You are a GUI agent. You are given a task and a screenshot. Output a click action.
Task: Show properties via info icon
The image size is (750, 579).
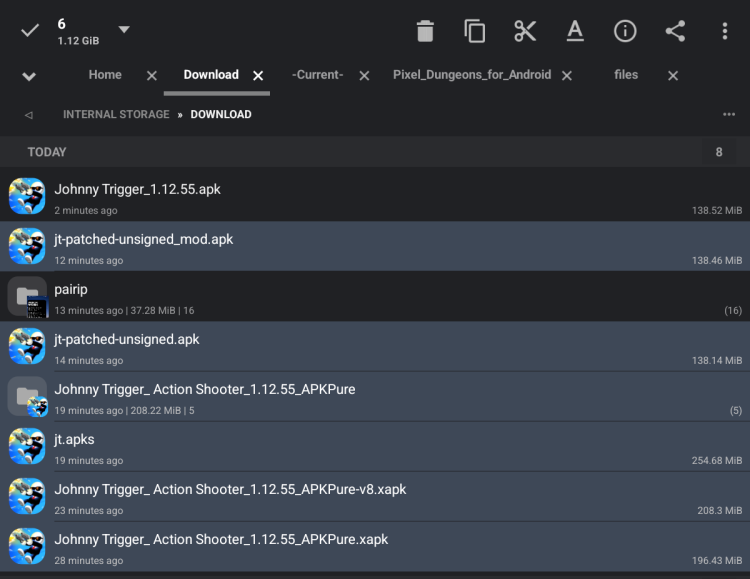click(x=625, y=31)
